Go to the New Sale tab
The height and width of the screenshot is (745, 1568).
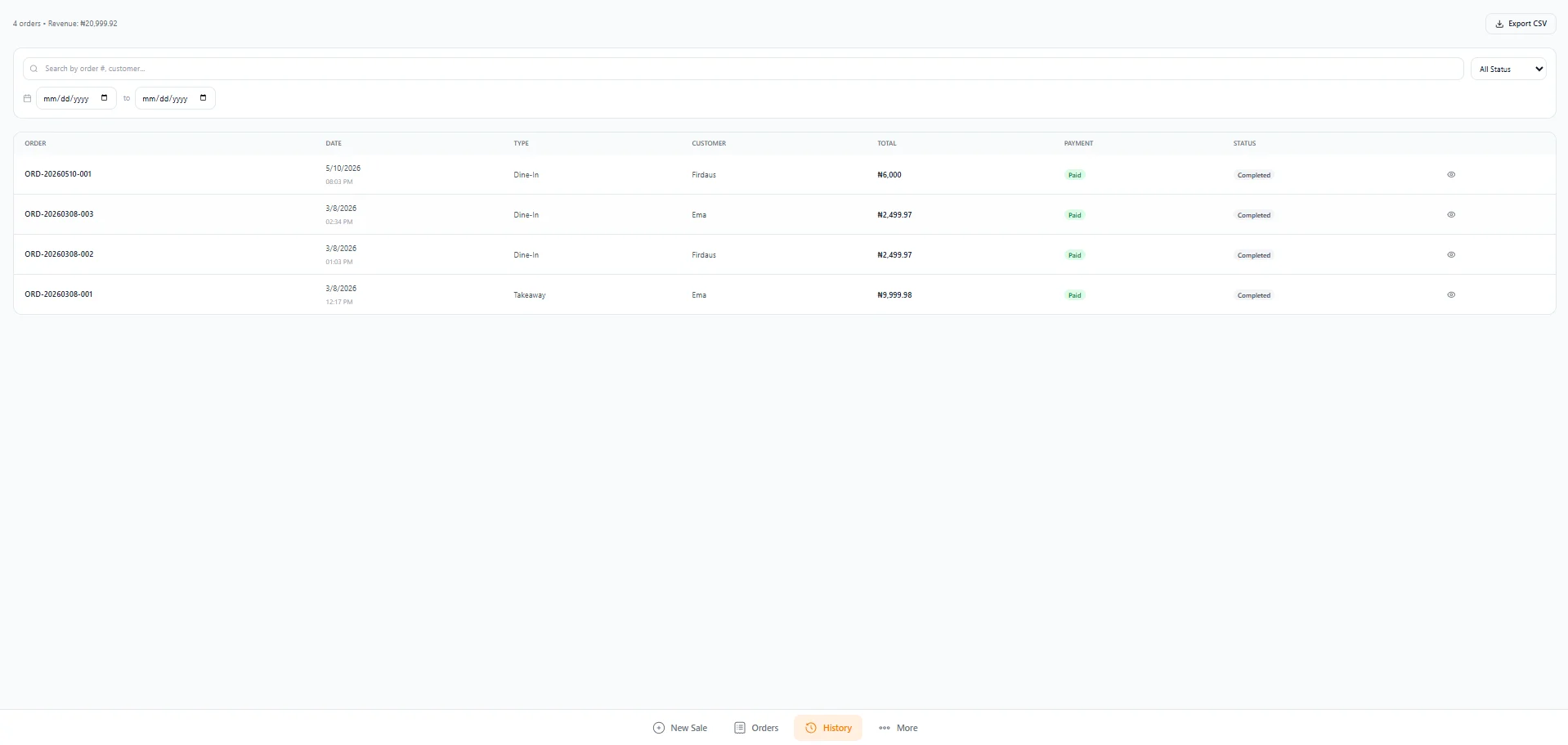680,728
